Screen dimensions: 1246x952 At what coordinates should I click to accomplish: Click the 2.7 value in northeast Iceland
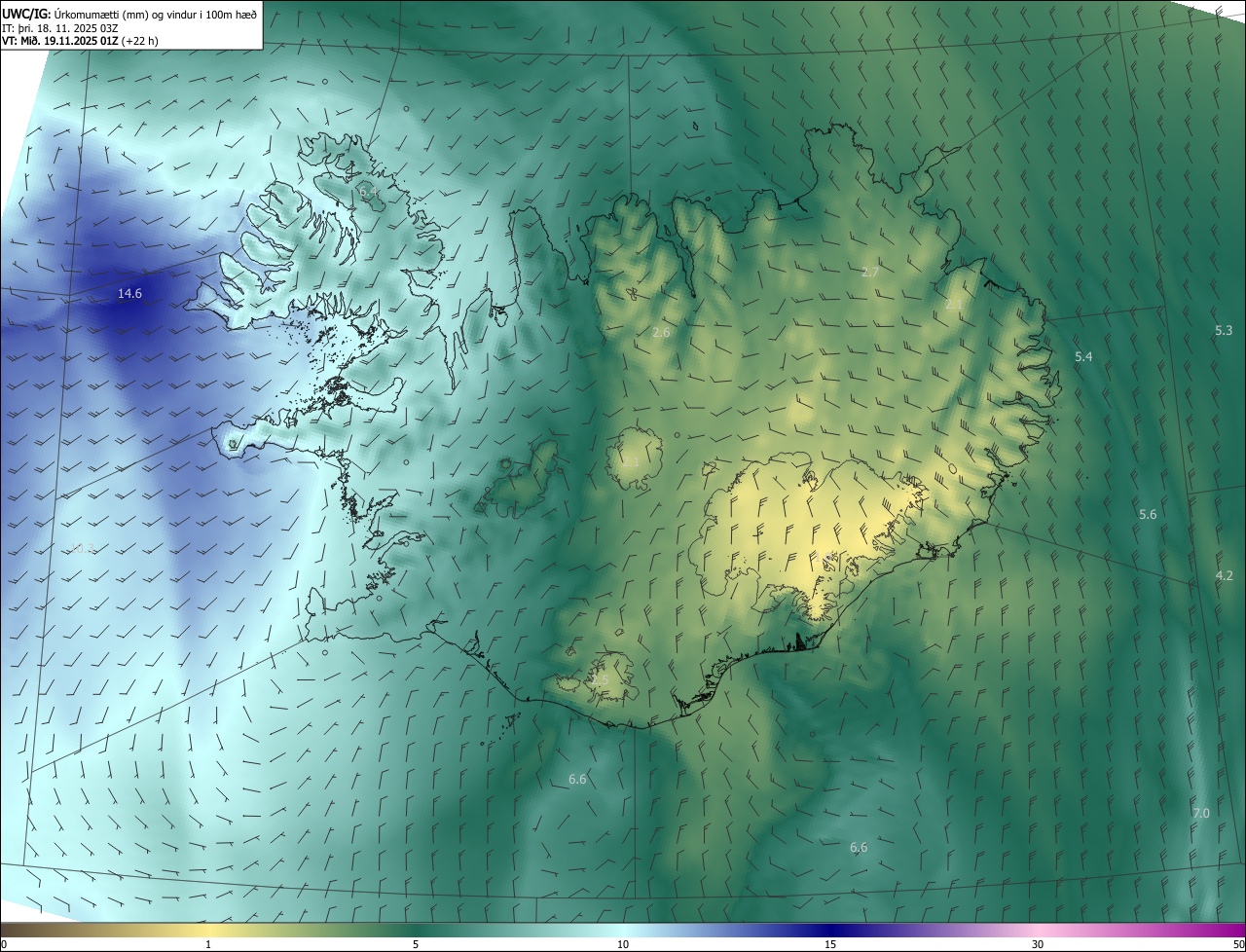coord(870,272)
